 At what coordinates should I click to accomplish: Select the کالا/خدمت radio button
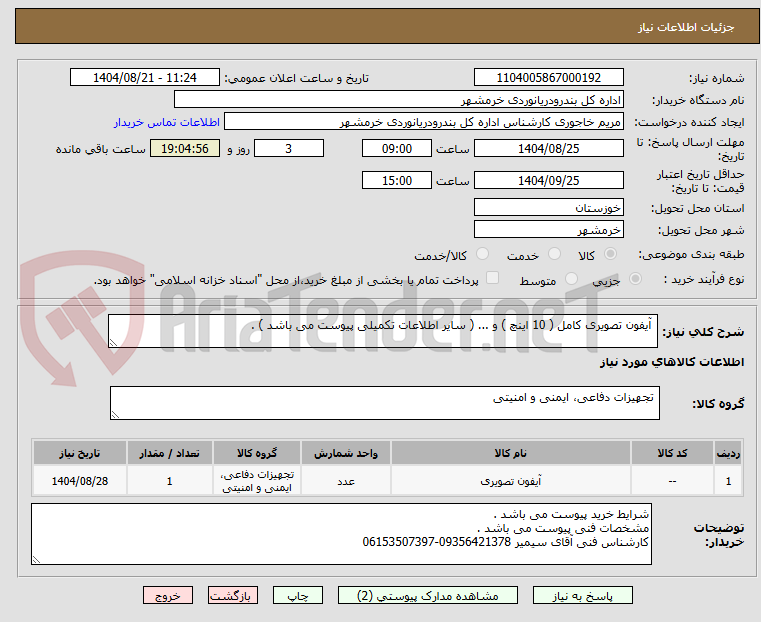[482, 254]
